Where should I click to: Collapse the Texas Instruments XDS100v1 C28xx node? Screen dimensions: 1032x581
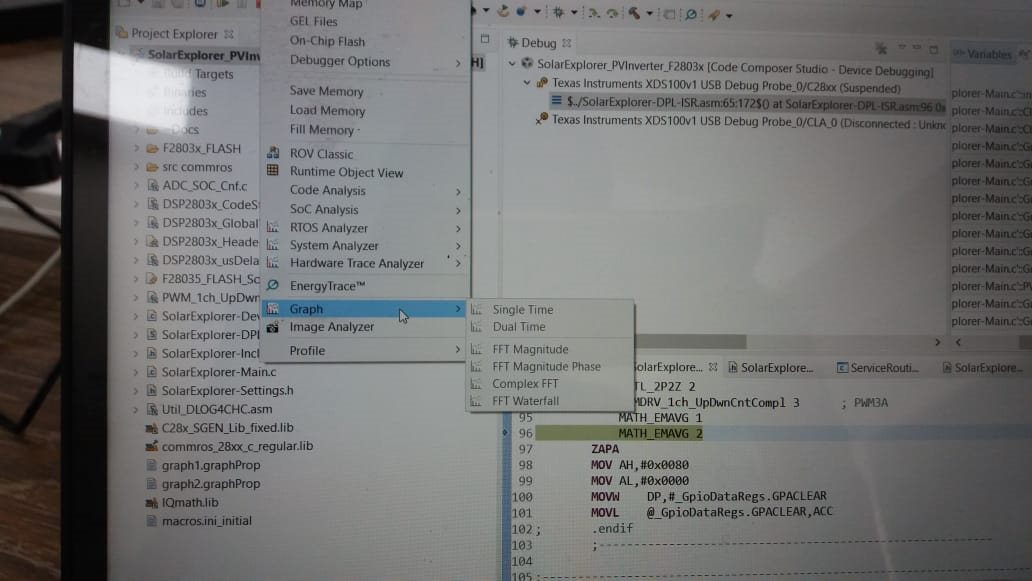pos(527,83)
